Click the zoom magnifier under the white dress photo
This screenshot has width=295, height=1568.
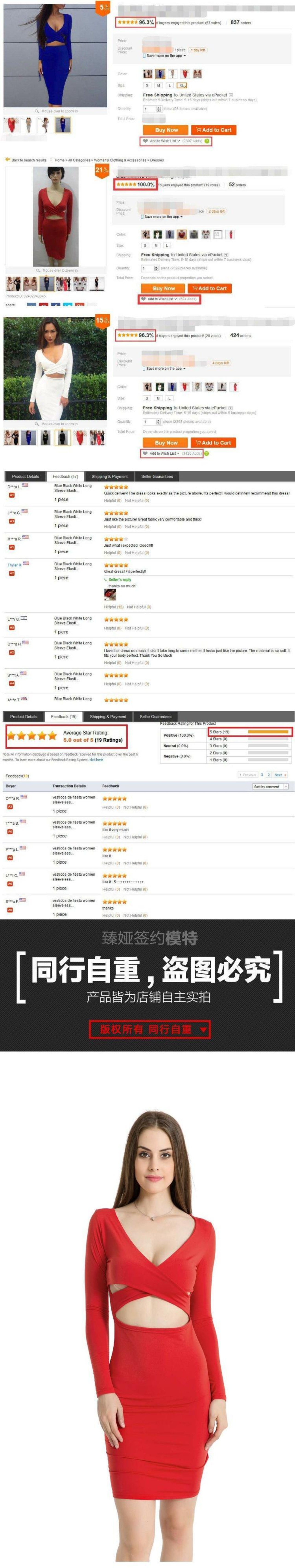pyautogui.click(x=37, y=424)
